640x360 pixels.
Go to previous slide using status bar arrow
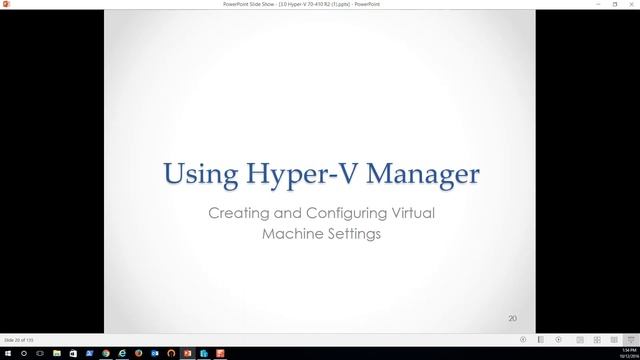(523, 340)
